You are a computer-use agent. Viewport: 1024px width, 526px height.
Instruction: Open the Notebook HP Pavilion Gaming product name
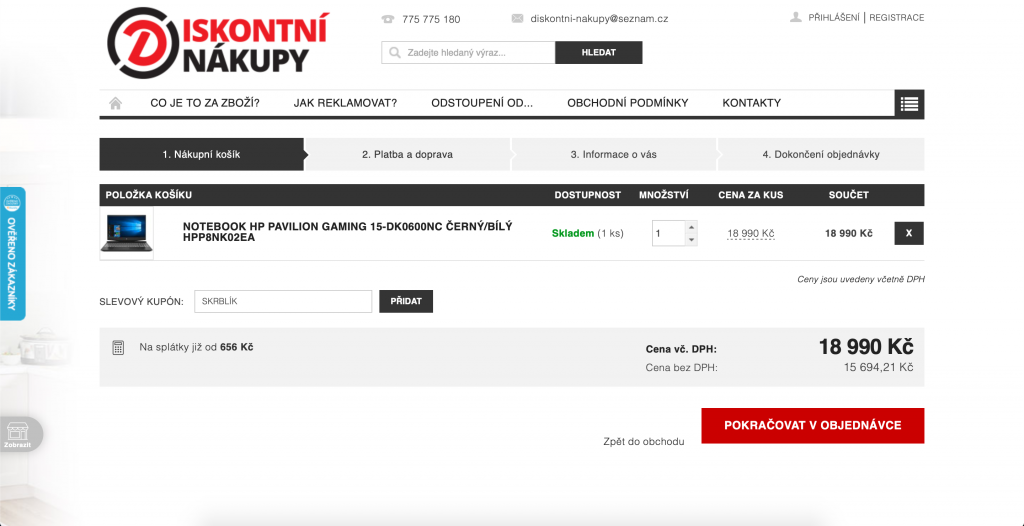coord(347,232)
